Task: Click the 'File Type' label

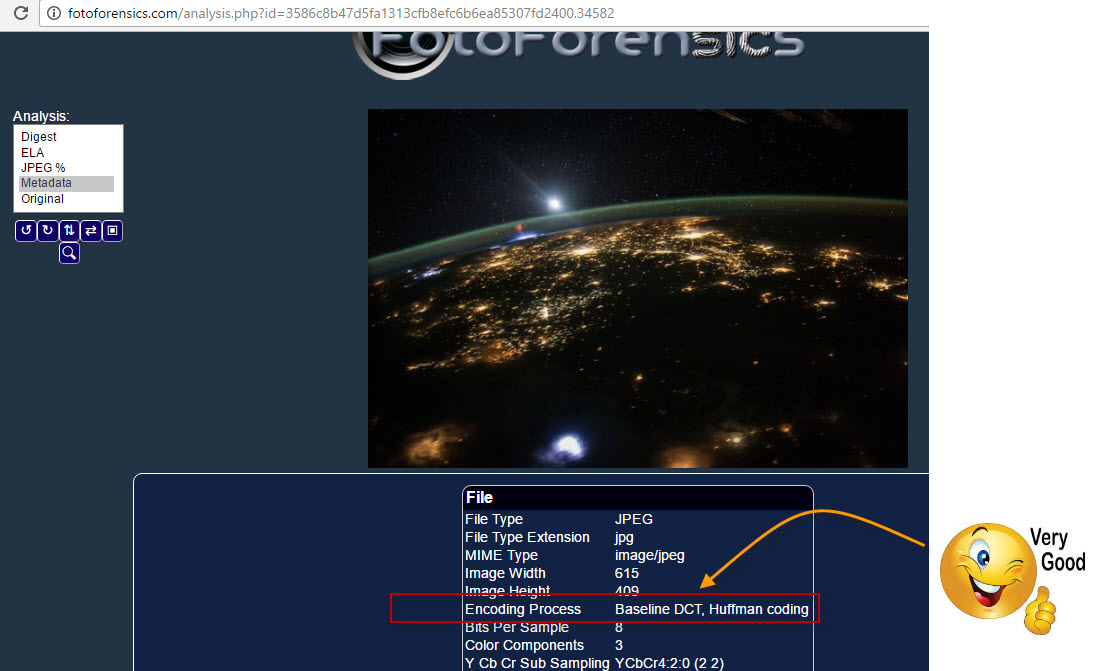Action: (494, 519)
